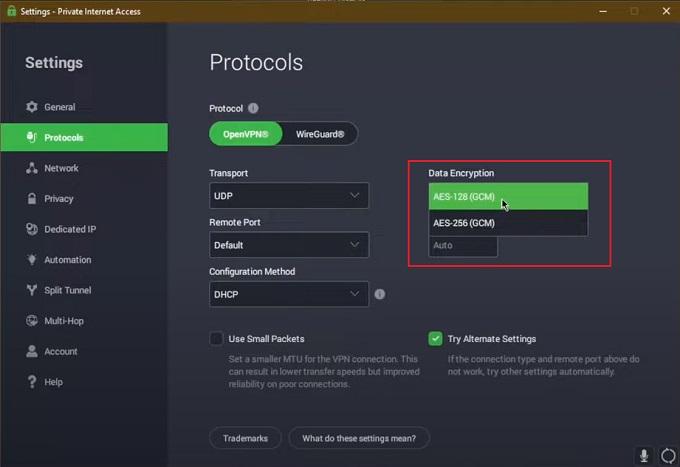
Task: Open the Account settings page
Action: click(84, 351)
